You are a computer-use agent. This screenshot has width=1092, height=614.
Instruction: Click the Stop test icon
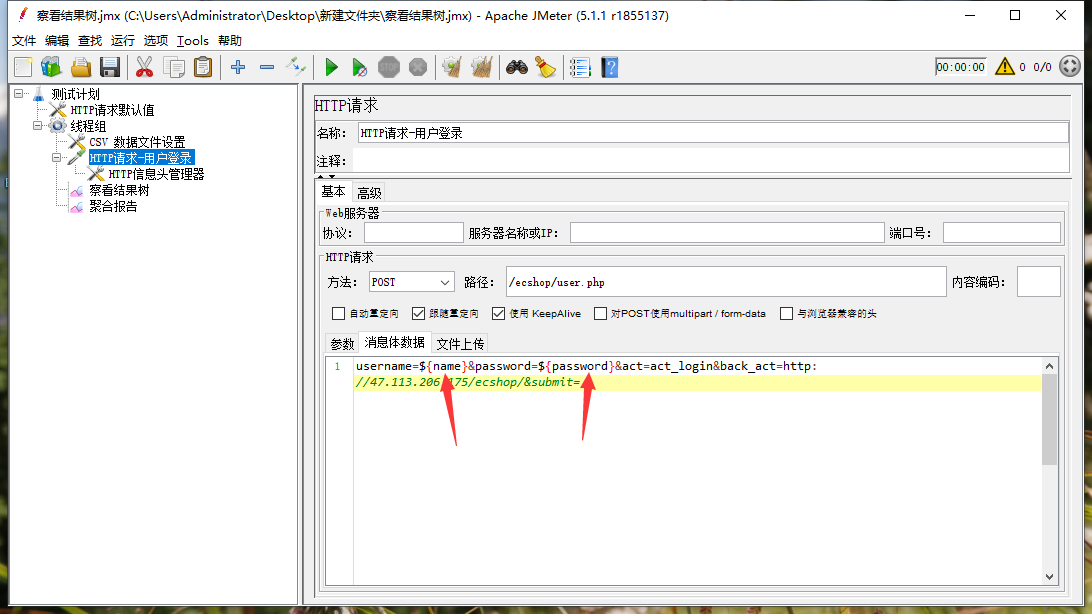[389, 68]
